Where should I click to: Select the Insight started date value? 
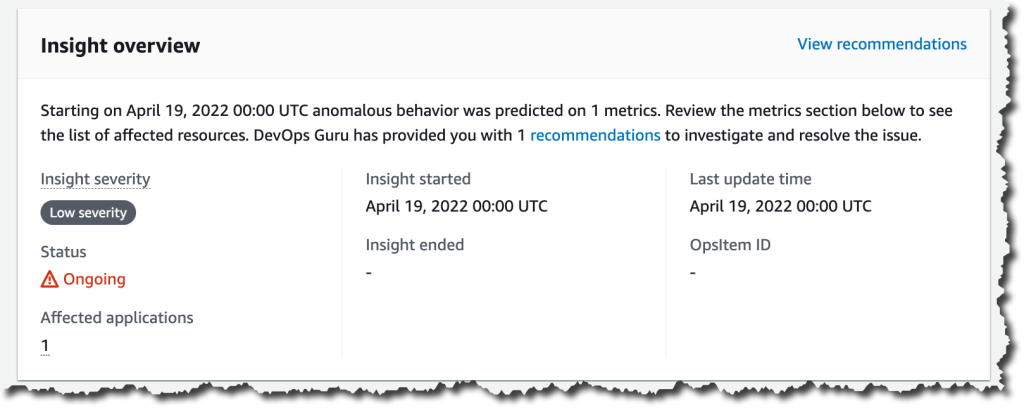(456, 206)
